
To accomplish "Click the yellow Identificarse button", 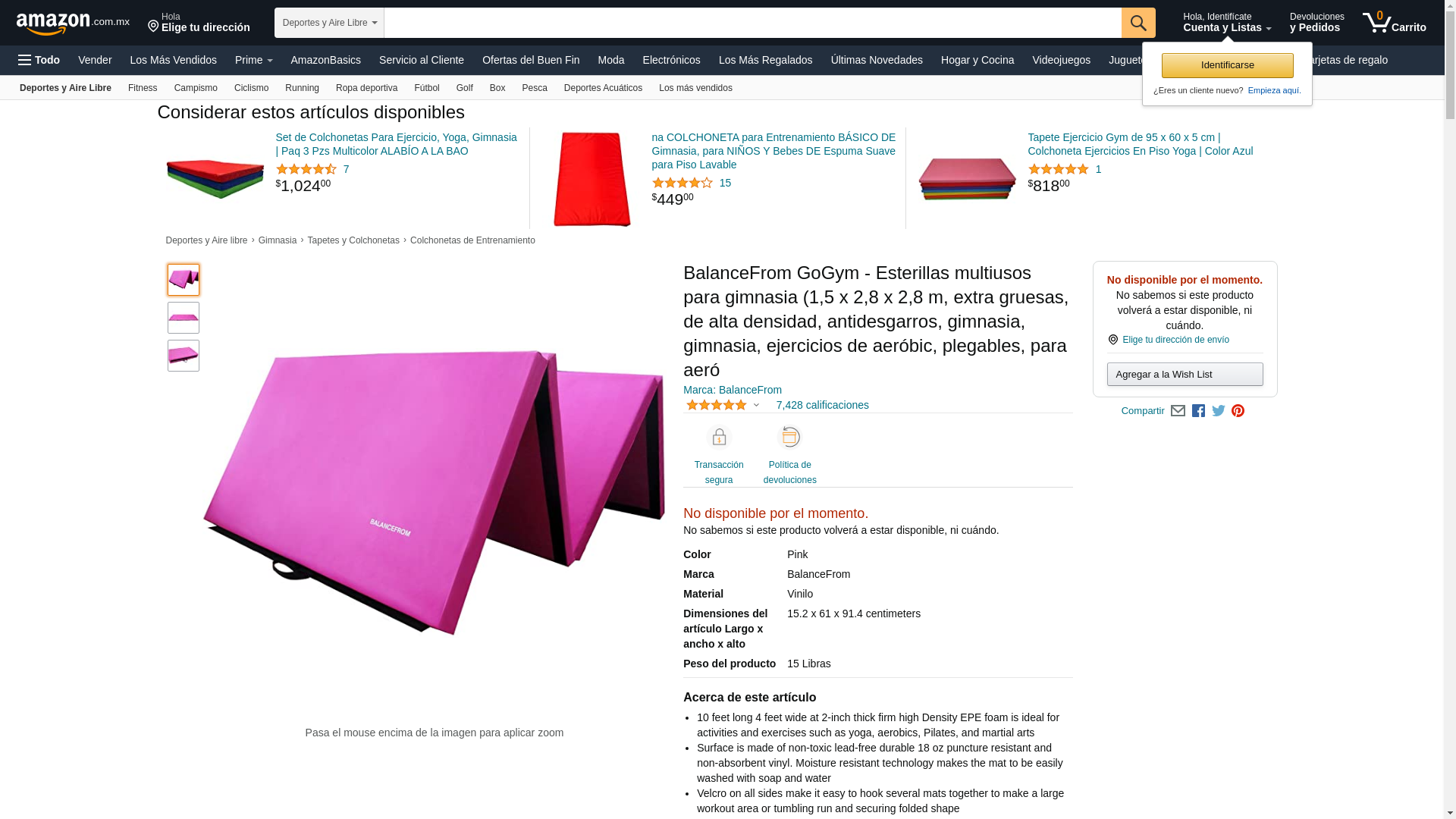I will coord(1227,65).
